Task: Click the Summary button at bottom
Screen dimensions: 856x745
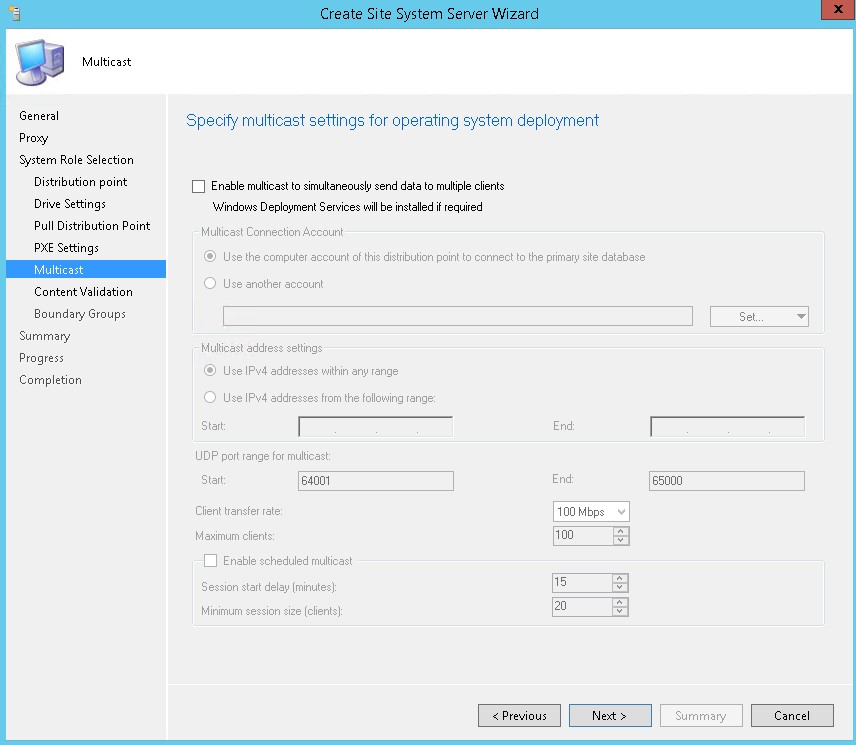Action: pyautogui.click(x=701, y=716)
